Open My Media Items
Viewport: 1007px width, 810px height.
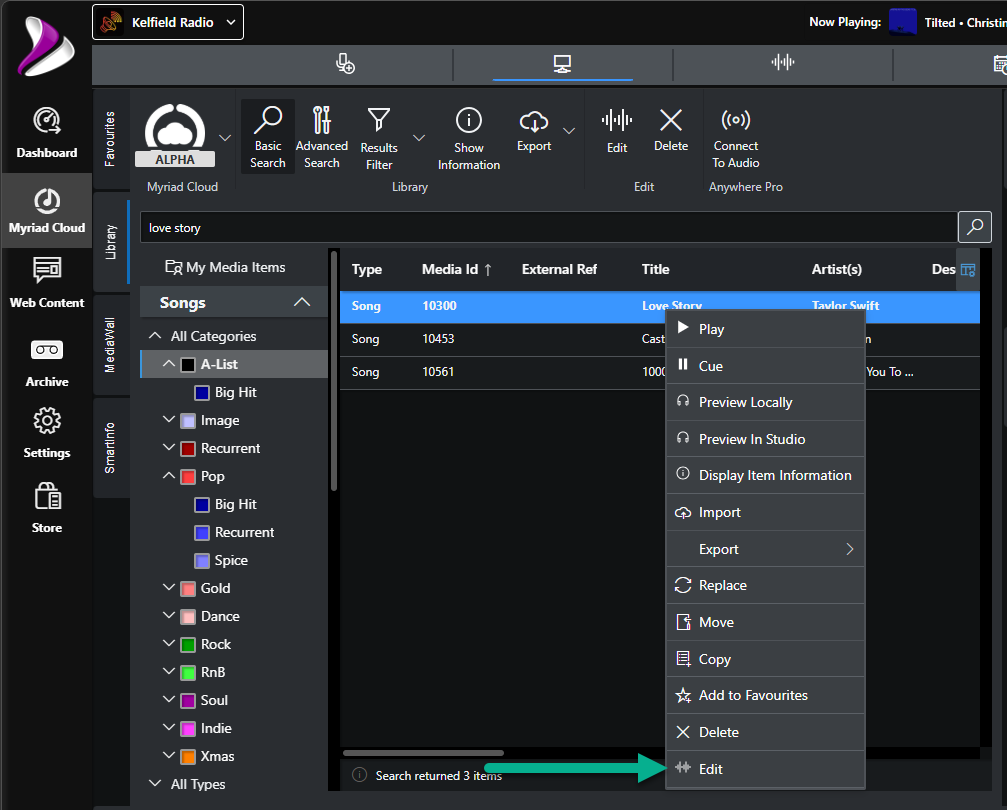(225, 267)
